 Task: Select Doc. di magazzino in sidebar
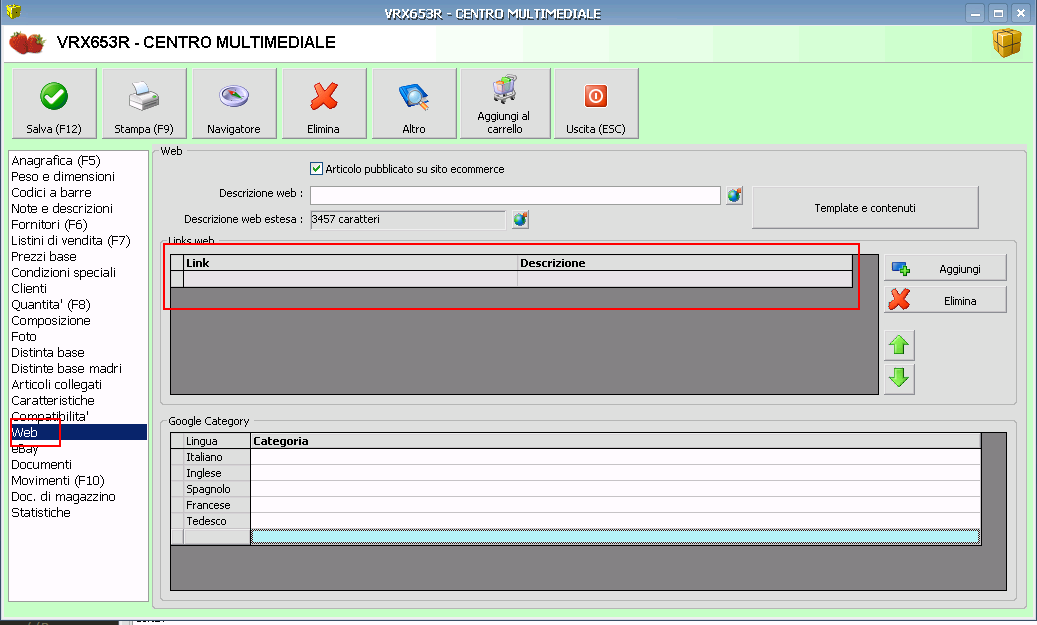pos(63,496)
